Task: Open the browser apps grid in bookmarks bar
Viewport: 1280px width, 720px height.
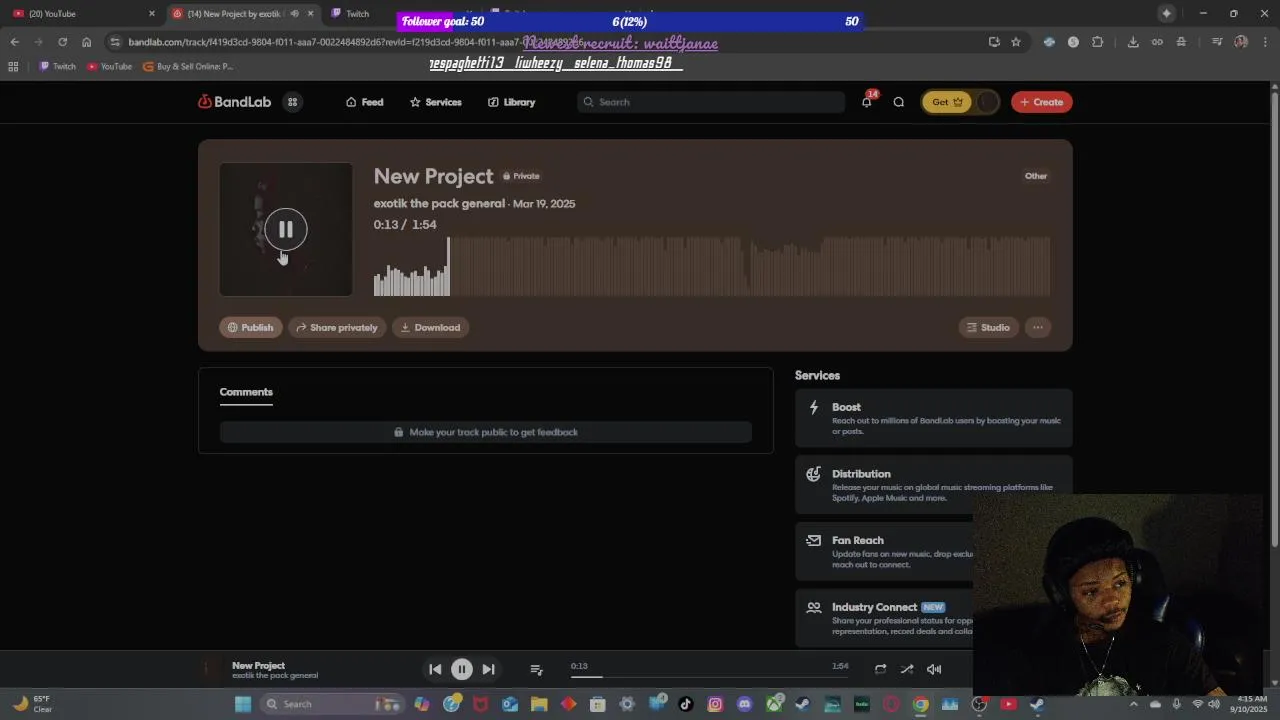Action: pyautogui.click(x=13, y=66)
